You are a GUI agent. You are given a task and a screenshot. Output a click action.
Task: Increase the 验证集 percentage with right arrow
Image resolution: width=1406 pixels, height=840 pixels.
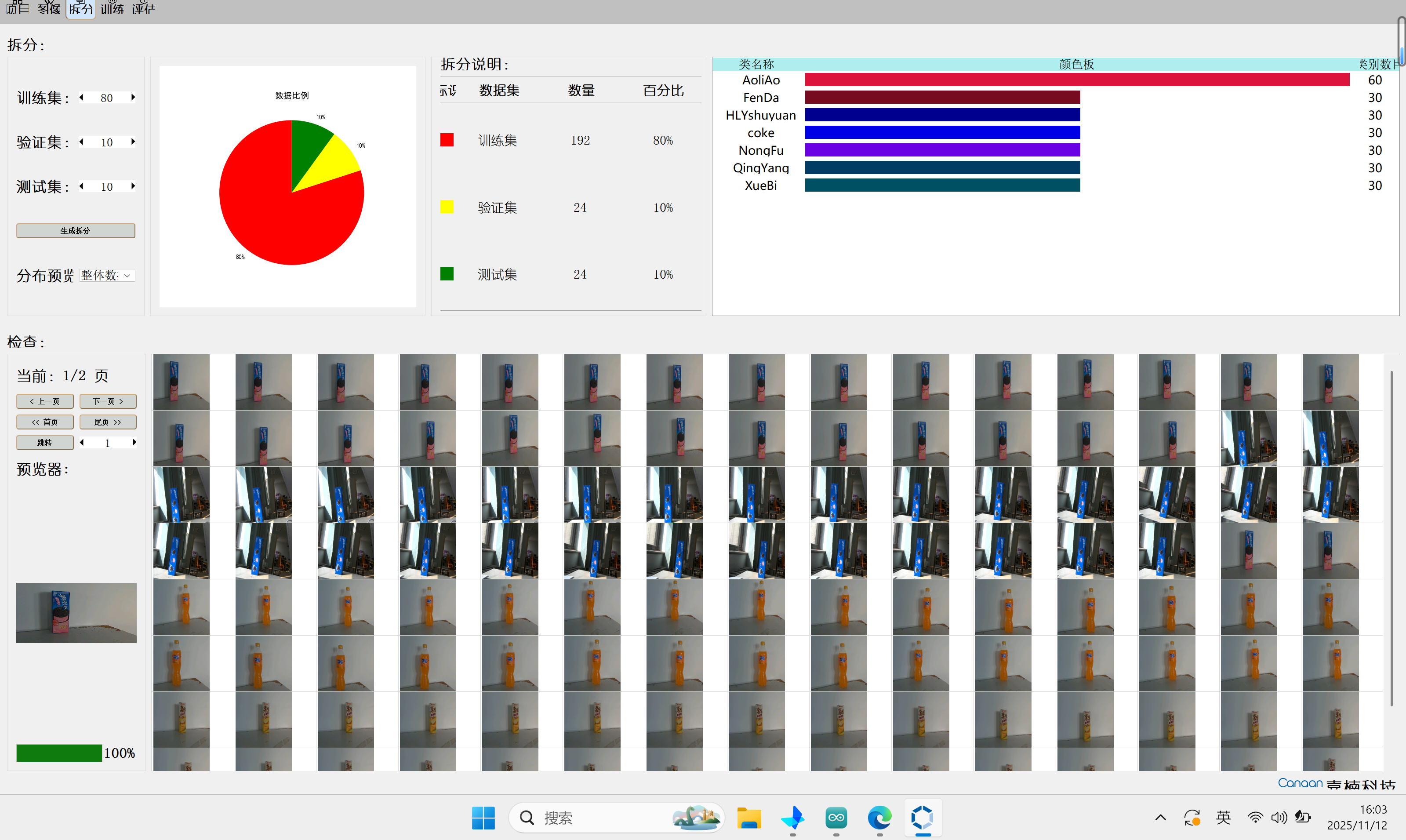coord(133,142)
